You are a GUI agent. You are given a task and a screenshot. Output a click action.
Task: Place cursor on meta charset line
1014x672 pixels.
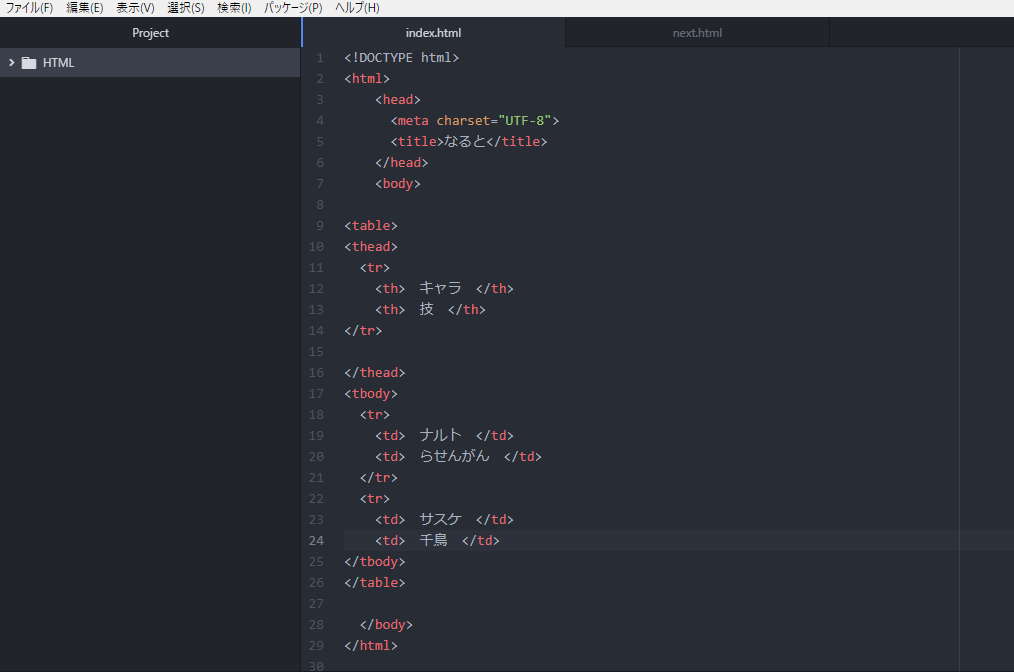point(475,120)
